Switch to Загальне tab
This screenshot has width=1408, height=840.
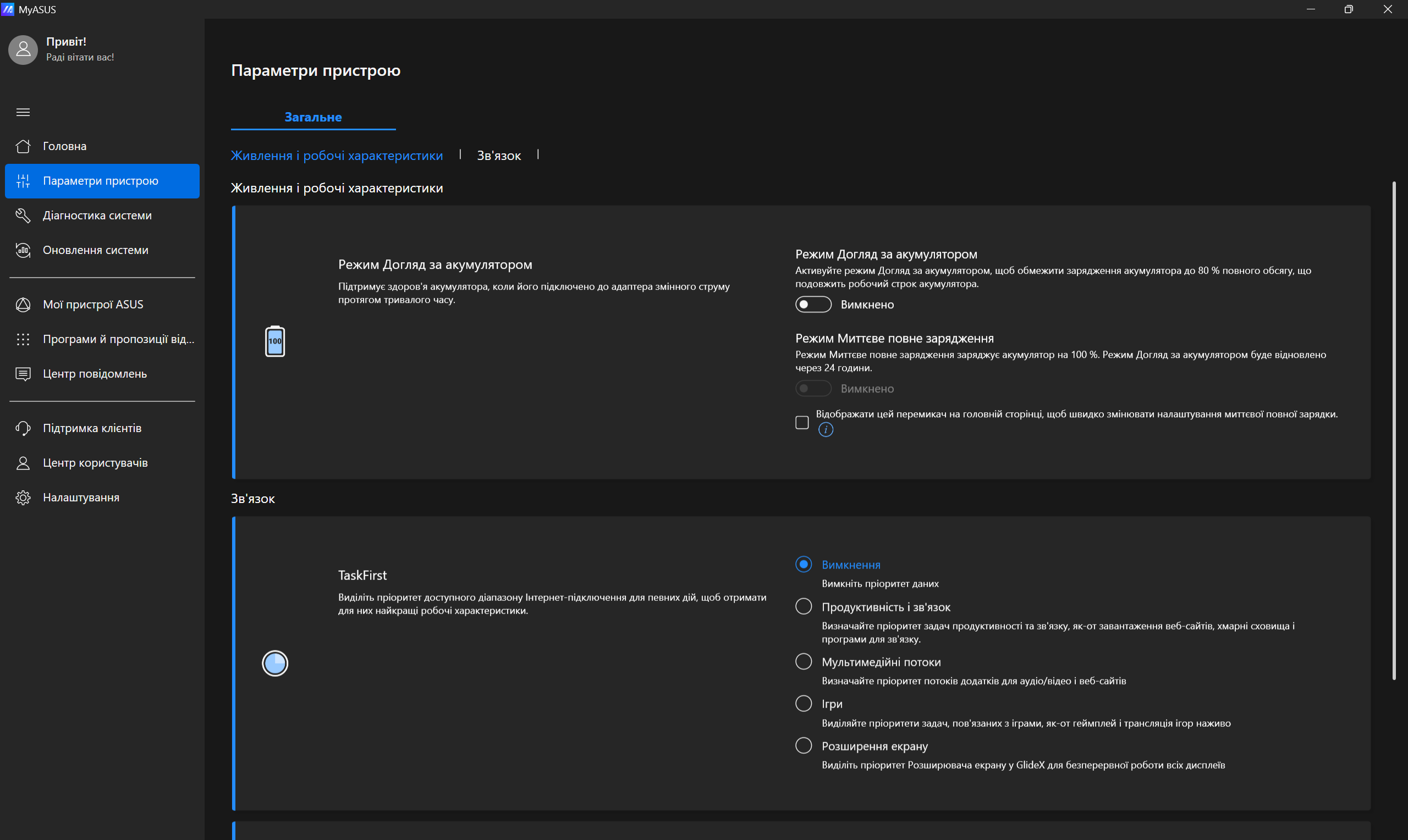[313, 117]
